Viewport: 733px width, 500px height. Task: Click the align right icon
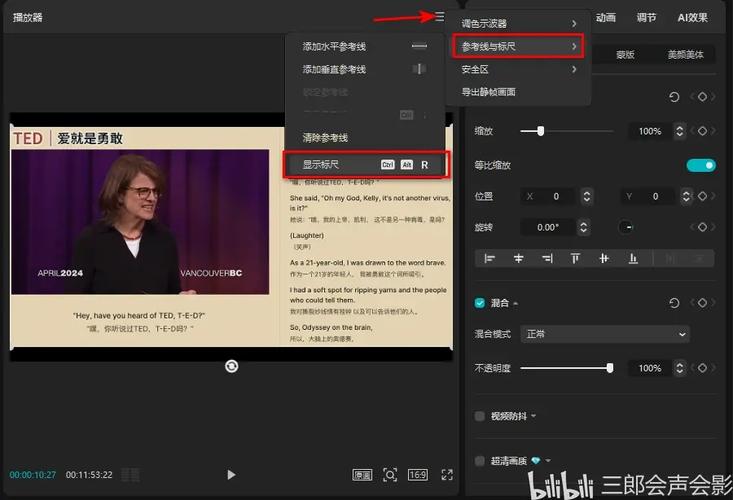click(547, 258)
